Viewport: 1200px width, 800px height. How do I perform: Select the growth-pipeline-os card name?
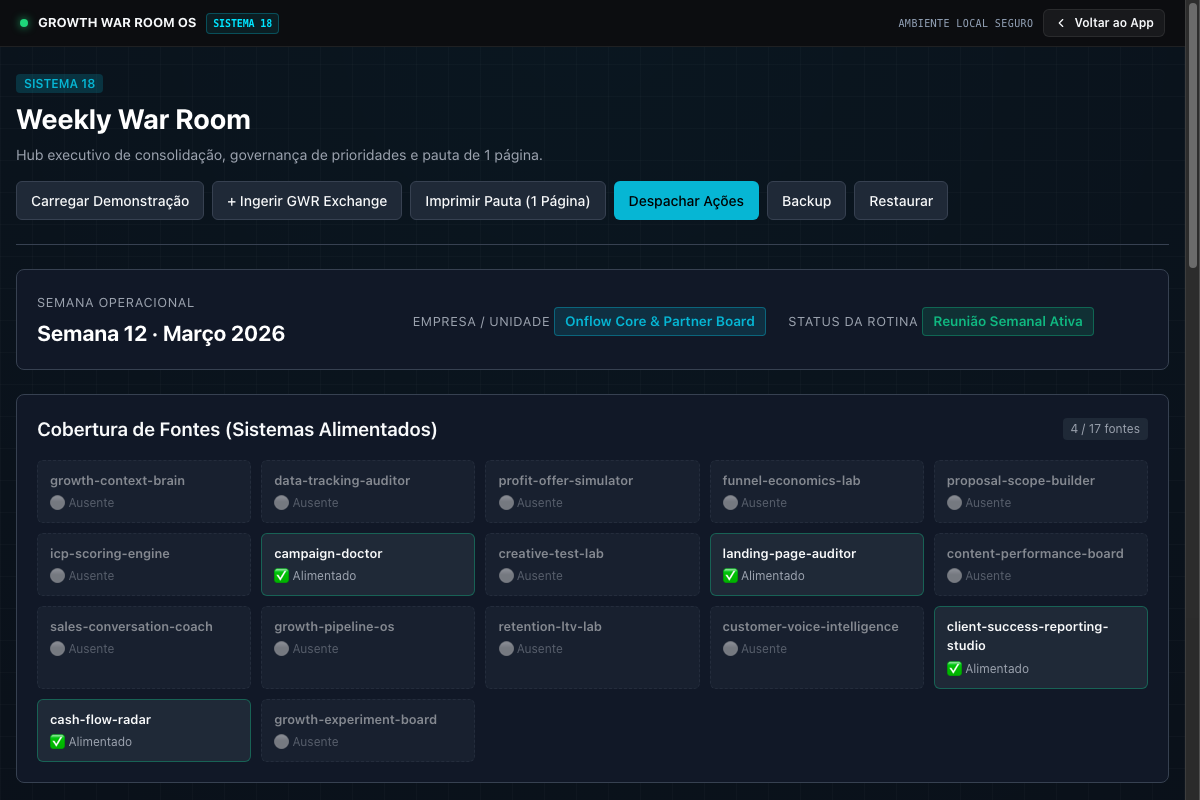[334, 627]
